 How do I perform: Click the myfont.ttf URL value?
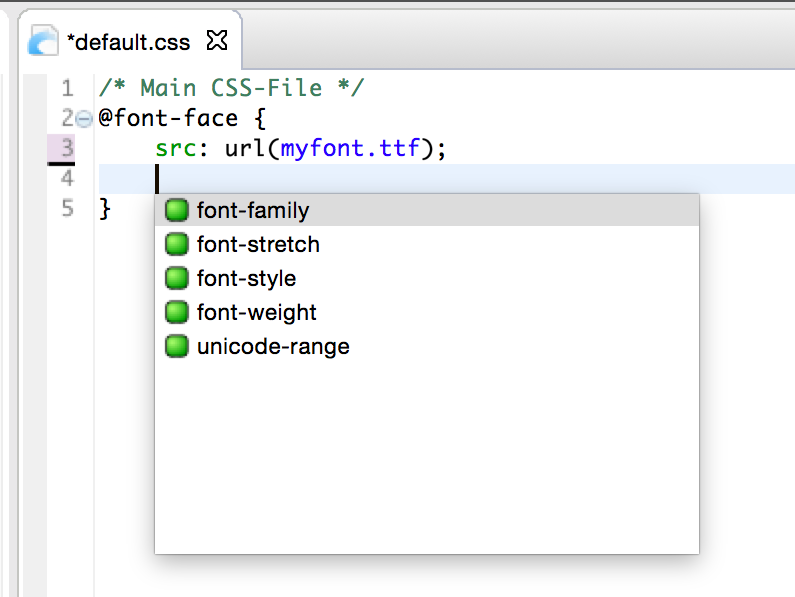pos(350,149)
